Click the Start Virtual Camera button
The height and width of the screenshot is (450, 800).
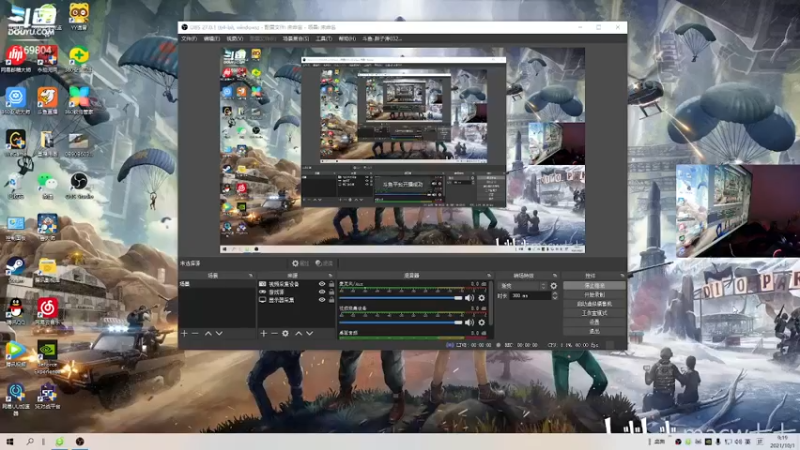[594, 304]
